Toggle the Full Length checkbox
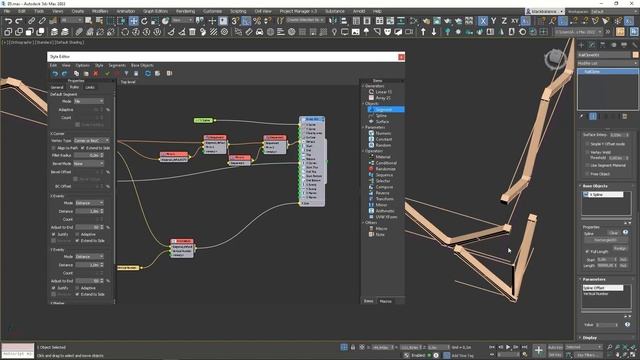Screen dimensions: 640x360 coord(588,251)
